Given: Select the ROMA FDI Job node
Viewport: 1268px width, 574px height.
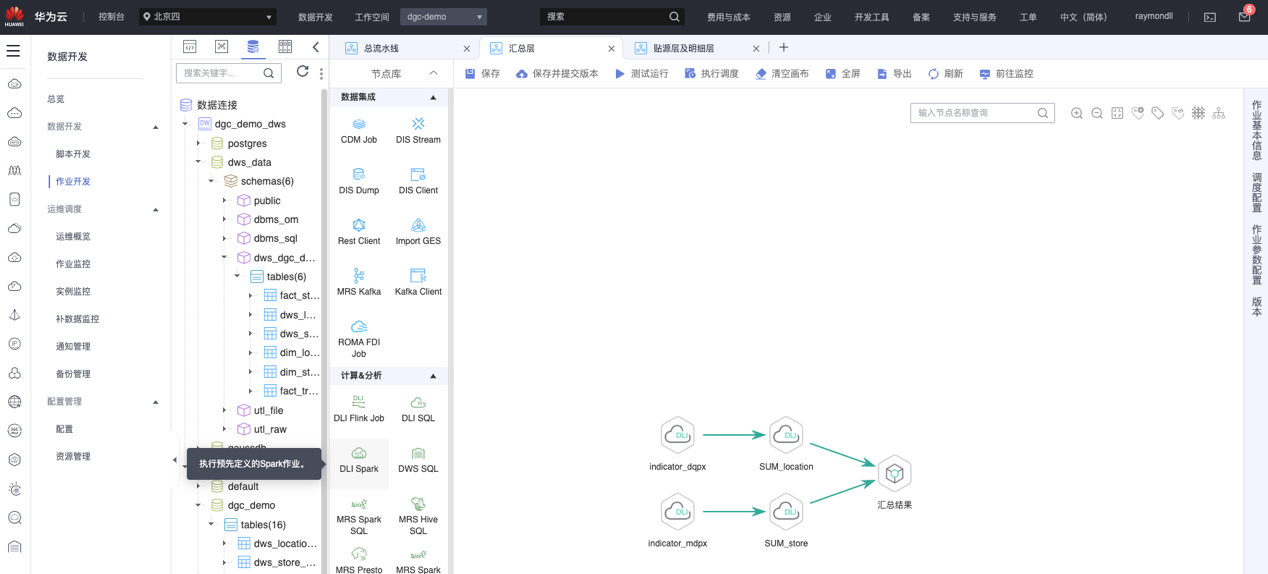Looking at the screenshot, I should [359, 339].
